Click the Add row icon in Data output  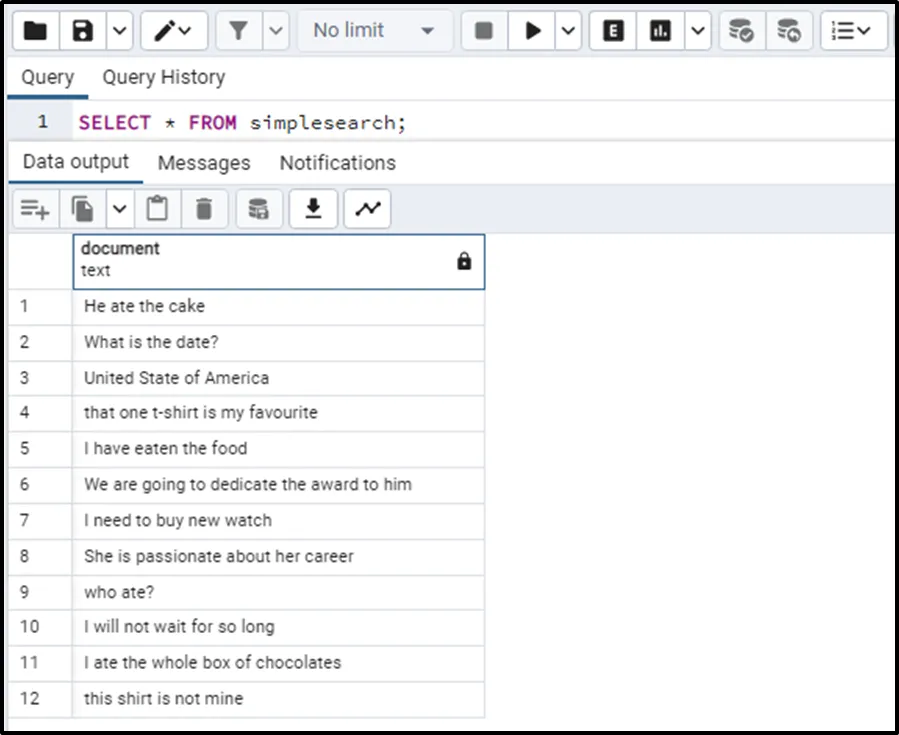(x=35, y=209)
